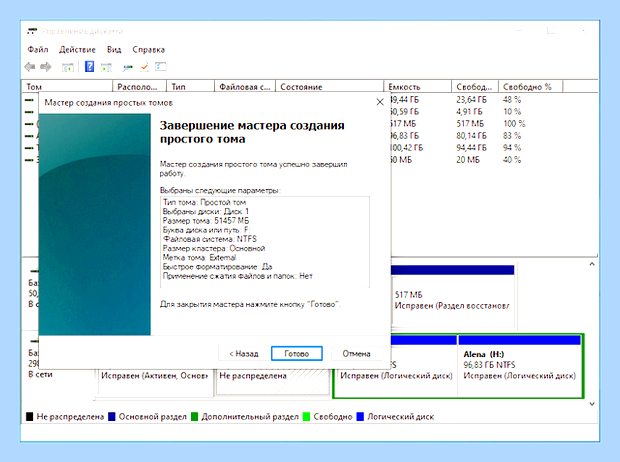Viewport: 620px width, 462px height.
Task: Click the 94,44 ГБ free space cell
Action: [471, 148]
